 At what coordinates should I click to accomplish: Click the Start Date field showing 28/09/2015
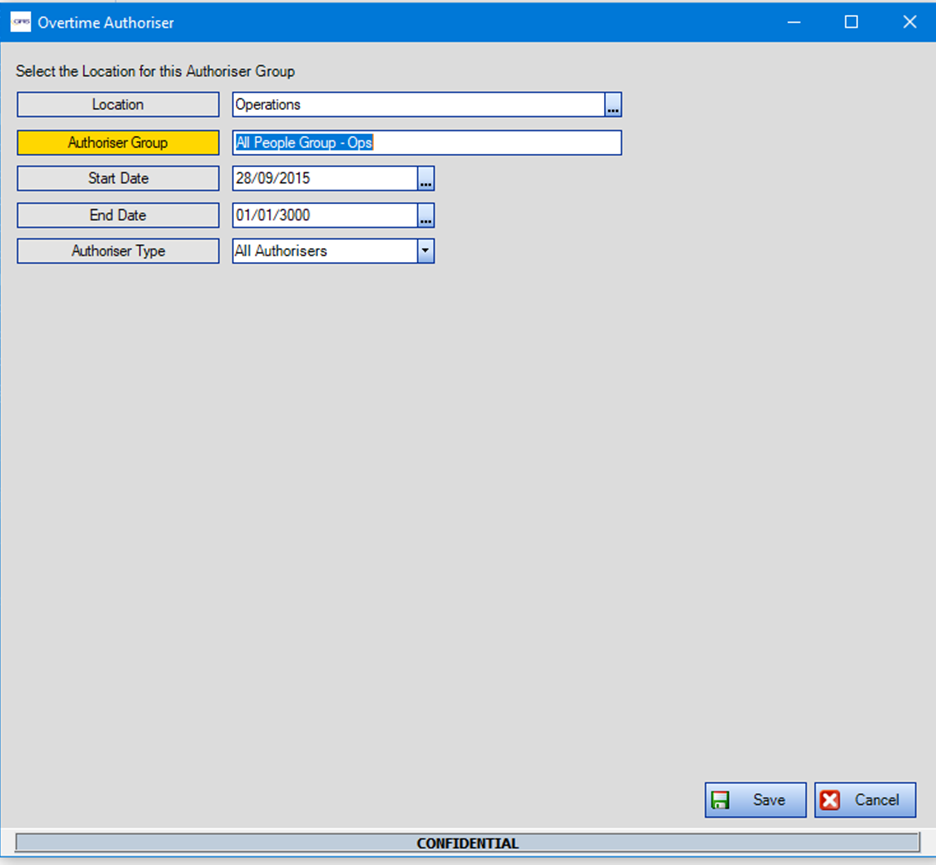tap(324, 179)
